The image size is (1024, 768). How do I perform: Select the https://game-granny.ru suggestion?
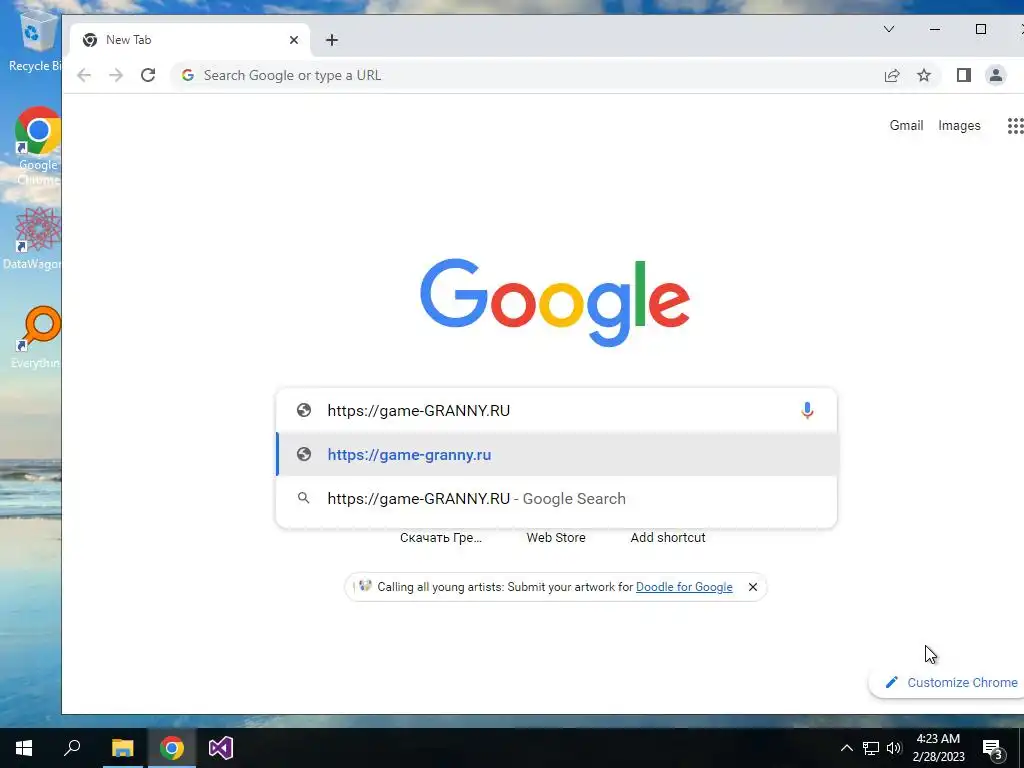(556, 455)
